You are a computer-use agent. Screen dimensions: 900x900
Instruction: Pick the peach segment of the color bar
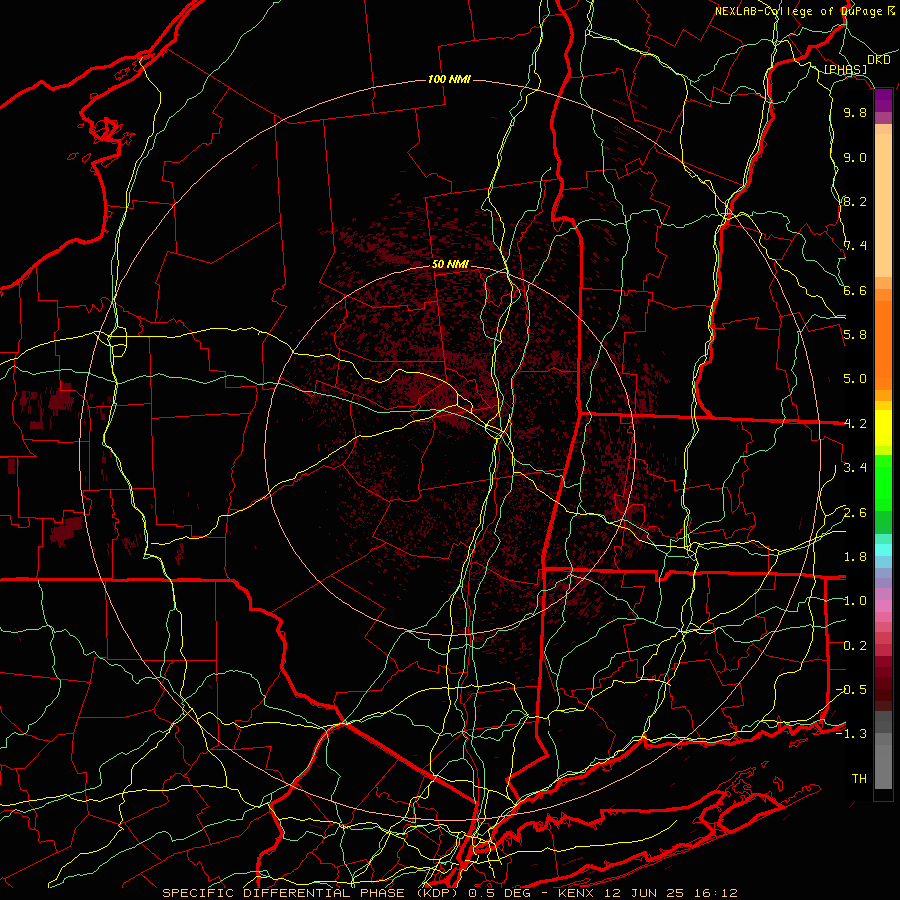click(x=883, y=207)
